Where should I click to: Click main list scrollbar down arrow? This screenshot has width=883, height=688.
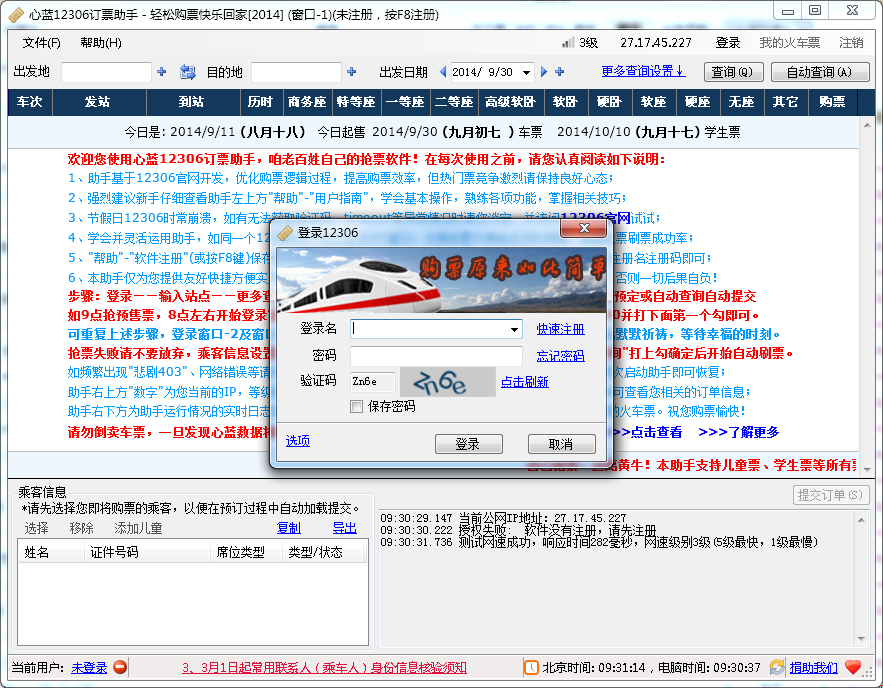click(x=867, y=468)
